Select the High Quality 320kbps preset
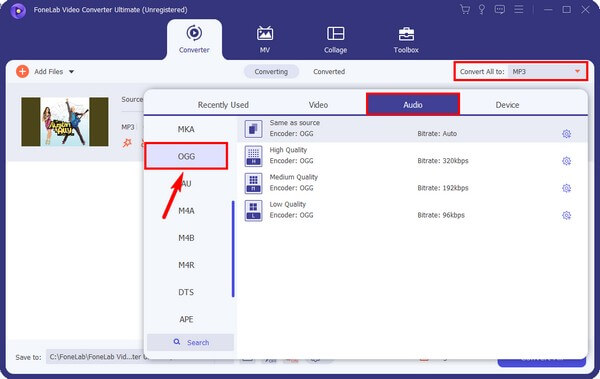600x379 pixels. [412, 156]
